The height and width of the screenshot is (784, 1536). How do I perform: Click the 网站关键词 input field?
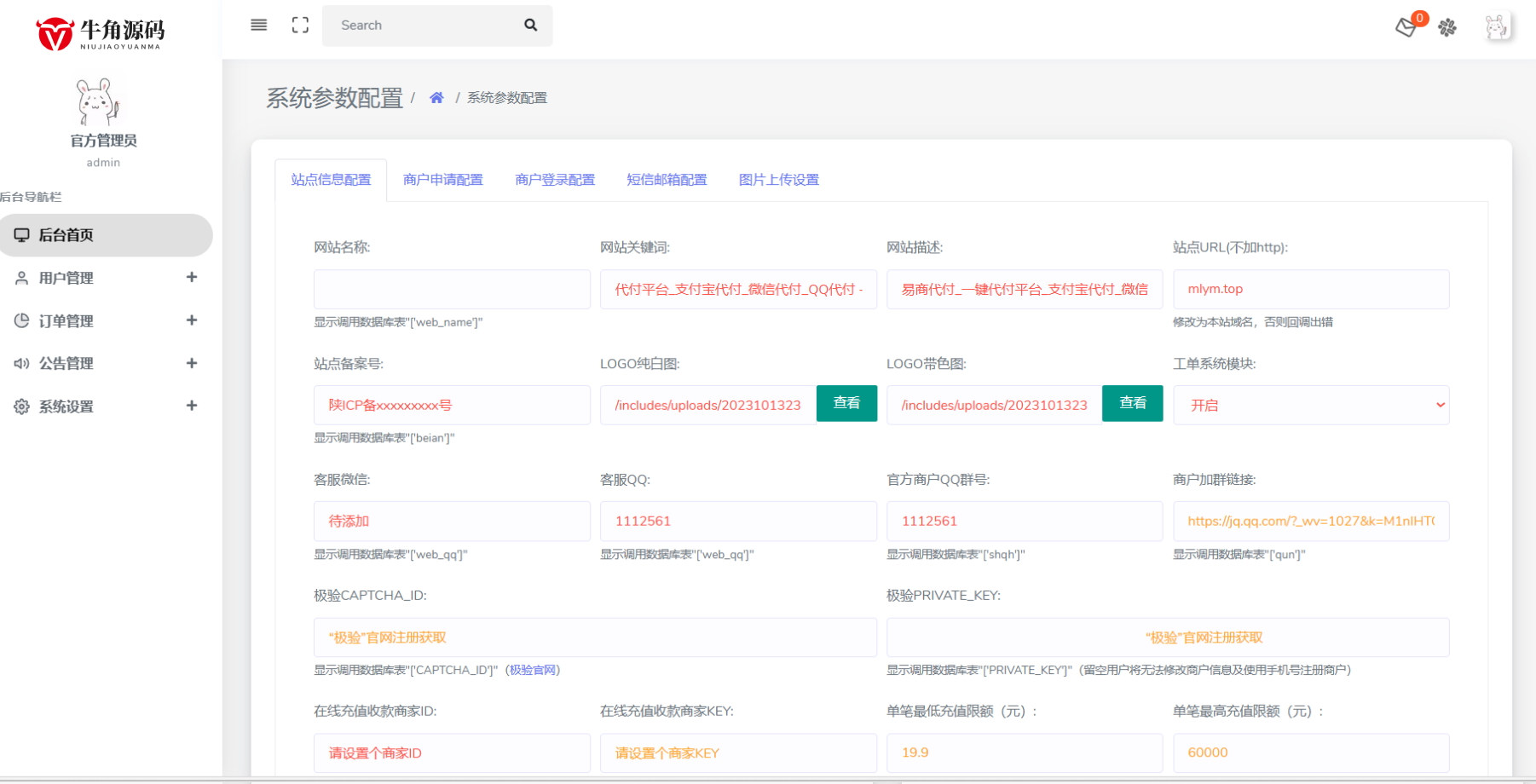pyautogui.click(x=738, y=290)
